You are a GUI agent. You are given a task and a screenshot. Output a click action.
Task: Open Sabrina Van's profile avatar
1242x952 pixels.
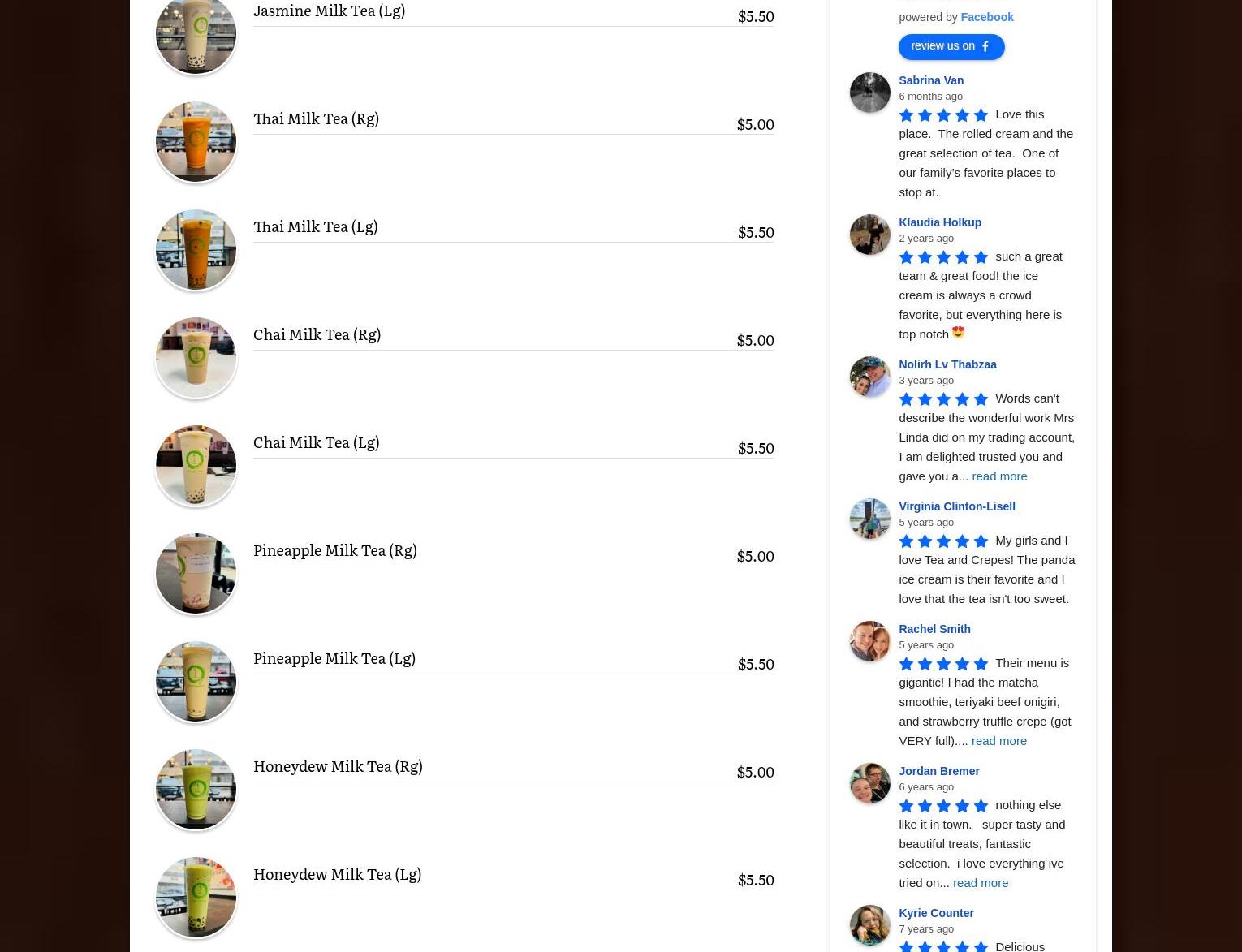tap(869, 93)
